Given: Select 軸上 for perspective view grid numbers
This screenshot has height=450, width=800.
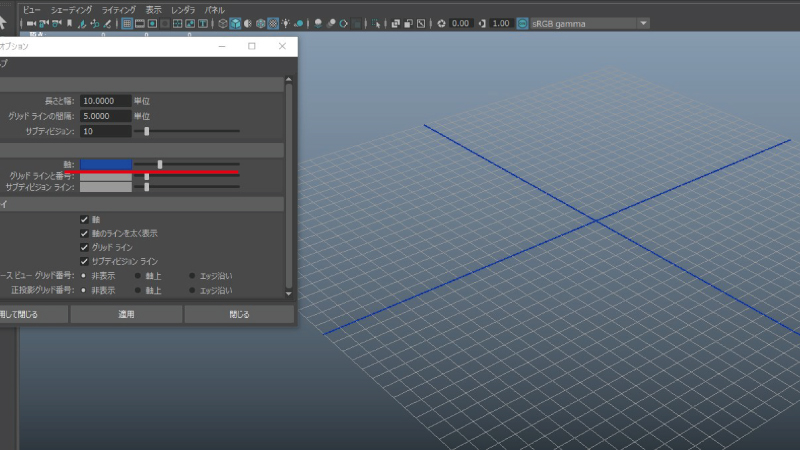Looking at the screenshot, I should tap(137, 276).
